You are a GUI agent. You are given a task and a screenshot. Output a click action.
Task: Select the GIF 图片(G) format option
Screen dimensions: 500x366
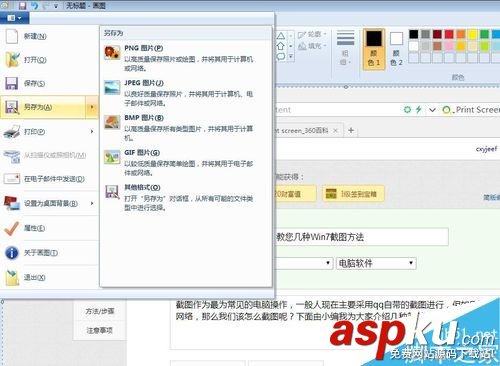click(x=185, y=162)
